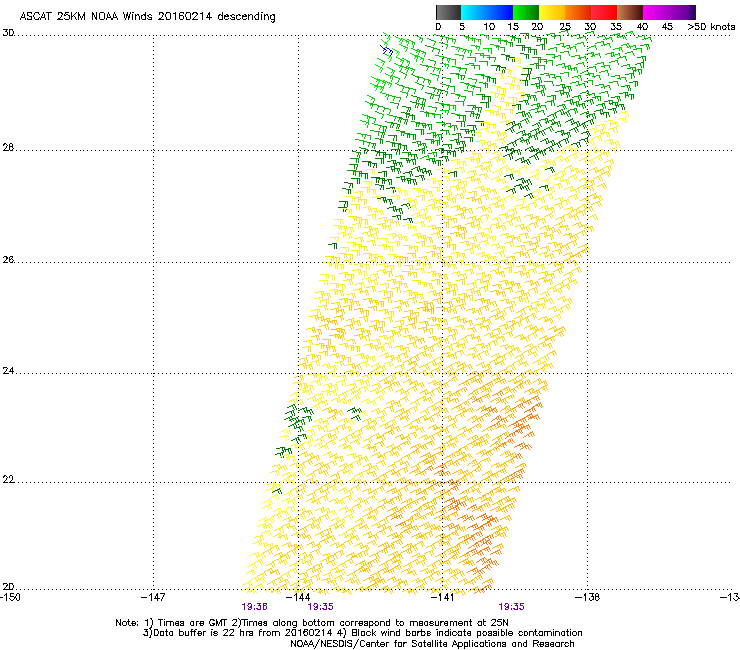Click the '>50 knots' scale label

click(x=711, y=27)
